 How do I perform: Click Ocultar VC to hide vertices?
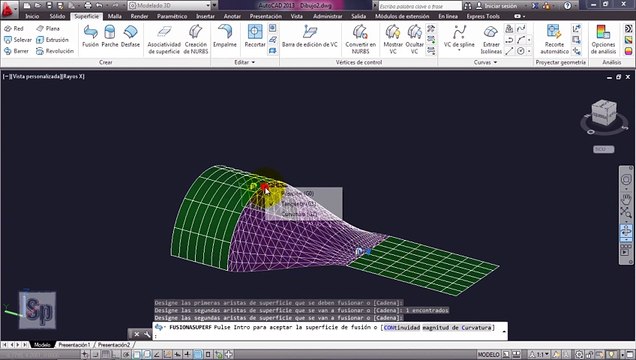[x=414, y=39]
